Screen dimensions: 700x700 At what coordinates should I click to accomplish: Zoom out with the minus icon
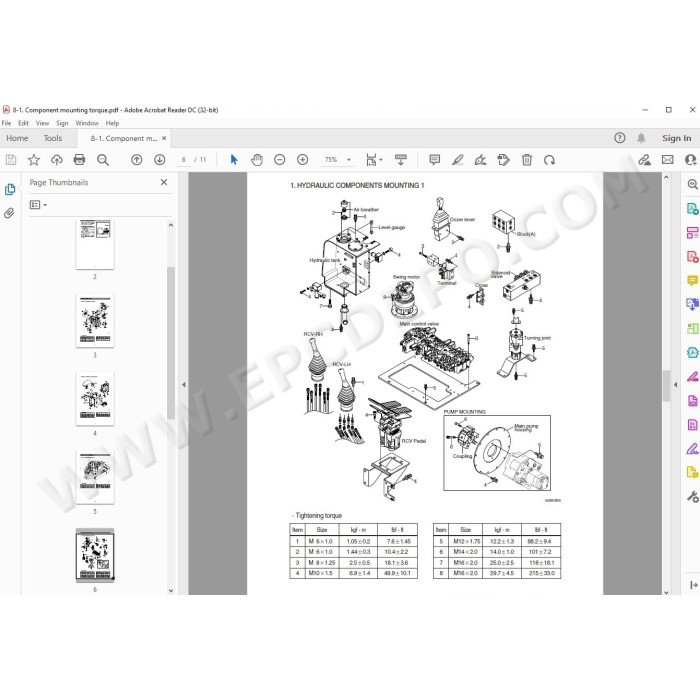click(x=279, y=160)
